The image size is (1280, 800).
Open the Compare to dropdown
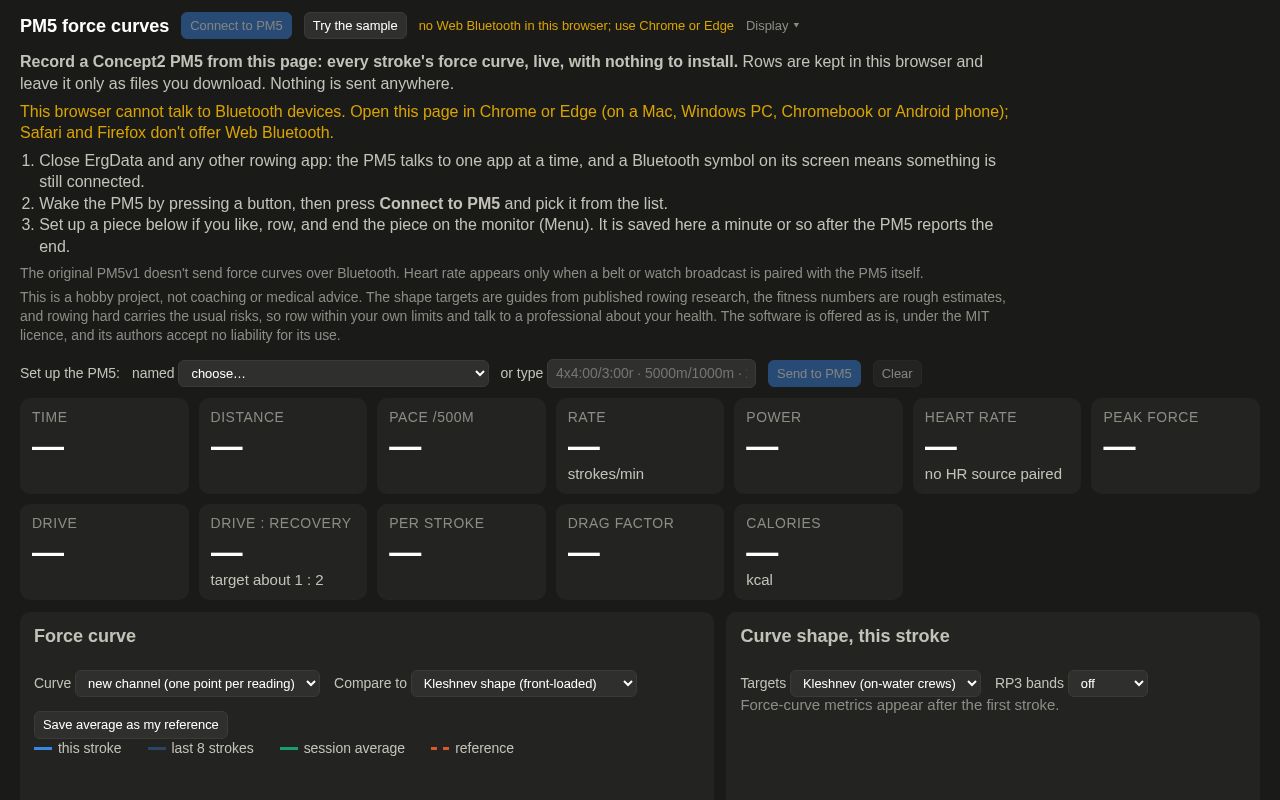pos(524,683)
